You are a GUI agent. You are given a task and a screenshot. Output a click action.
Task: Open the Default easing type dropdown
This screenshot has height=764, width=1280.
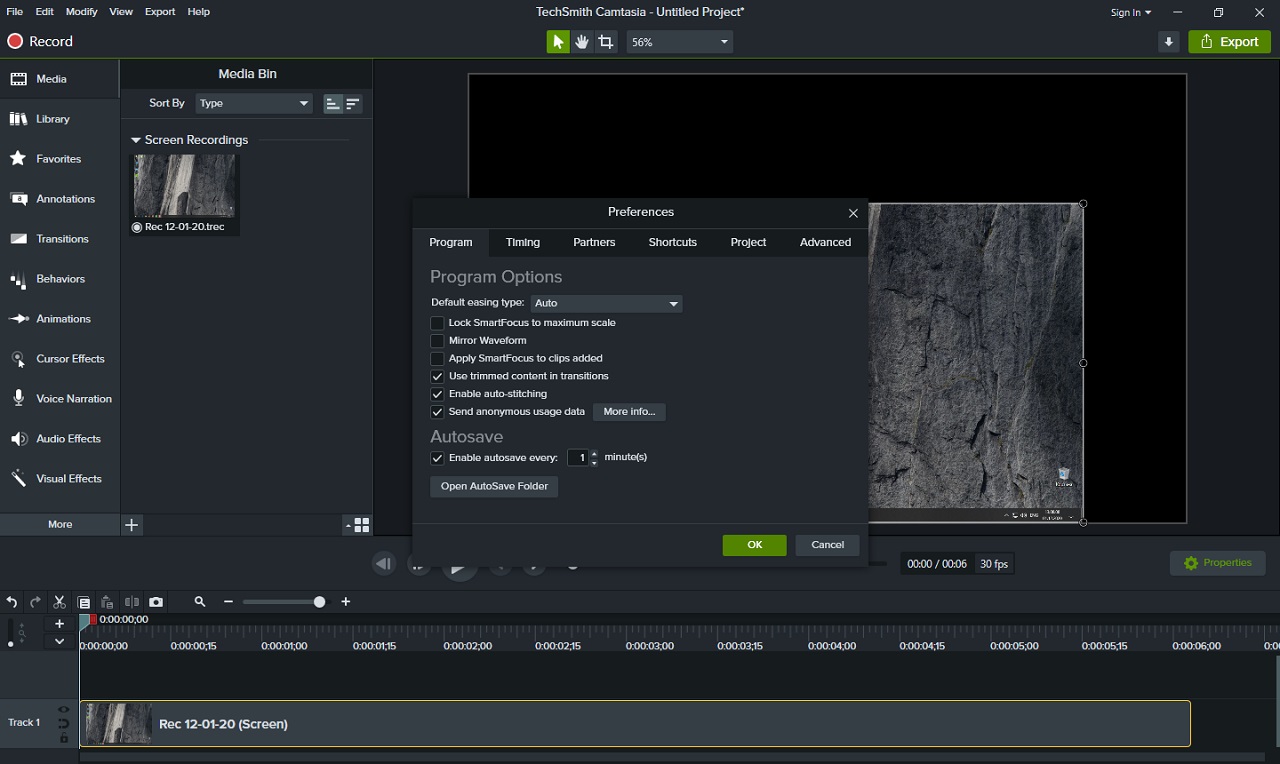[x=606, y=303]
